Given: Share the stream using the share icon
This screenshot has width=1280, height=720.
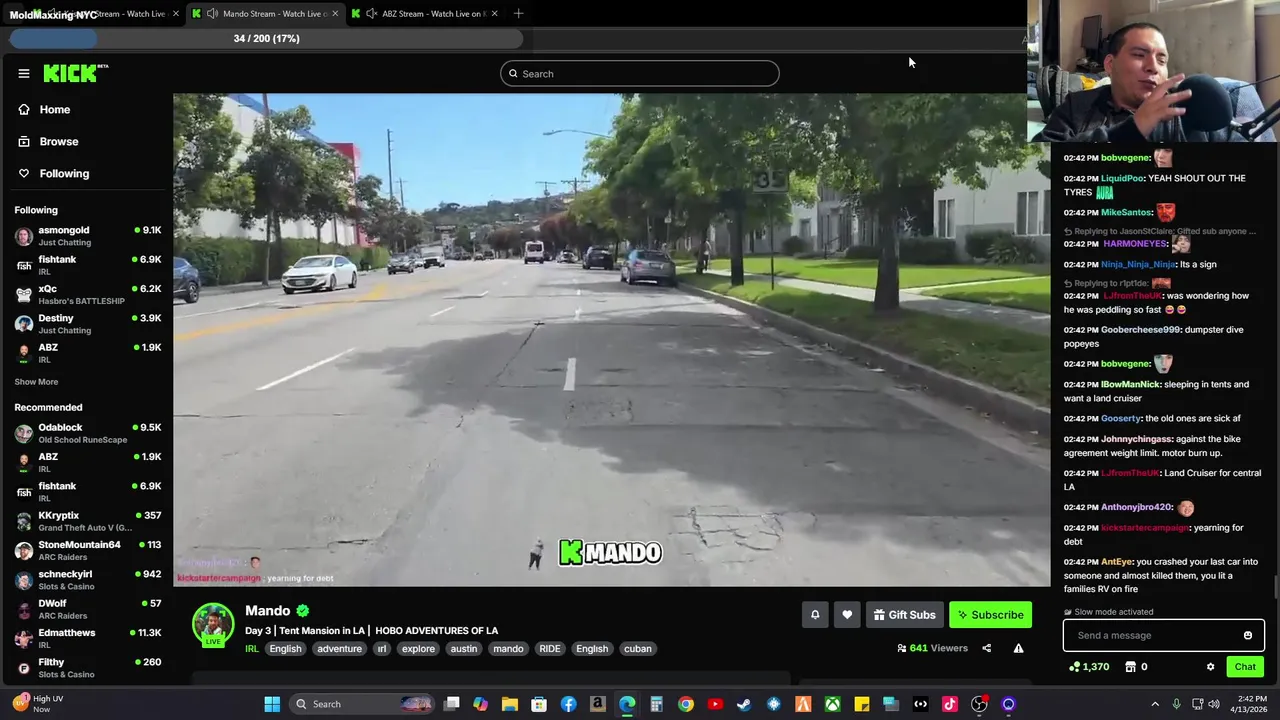Looking at the screenshot, I should 986,648.
